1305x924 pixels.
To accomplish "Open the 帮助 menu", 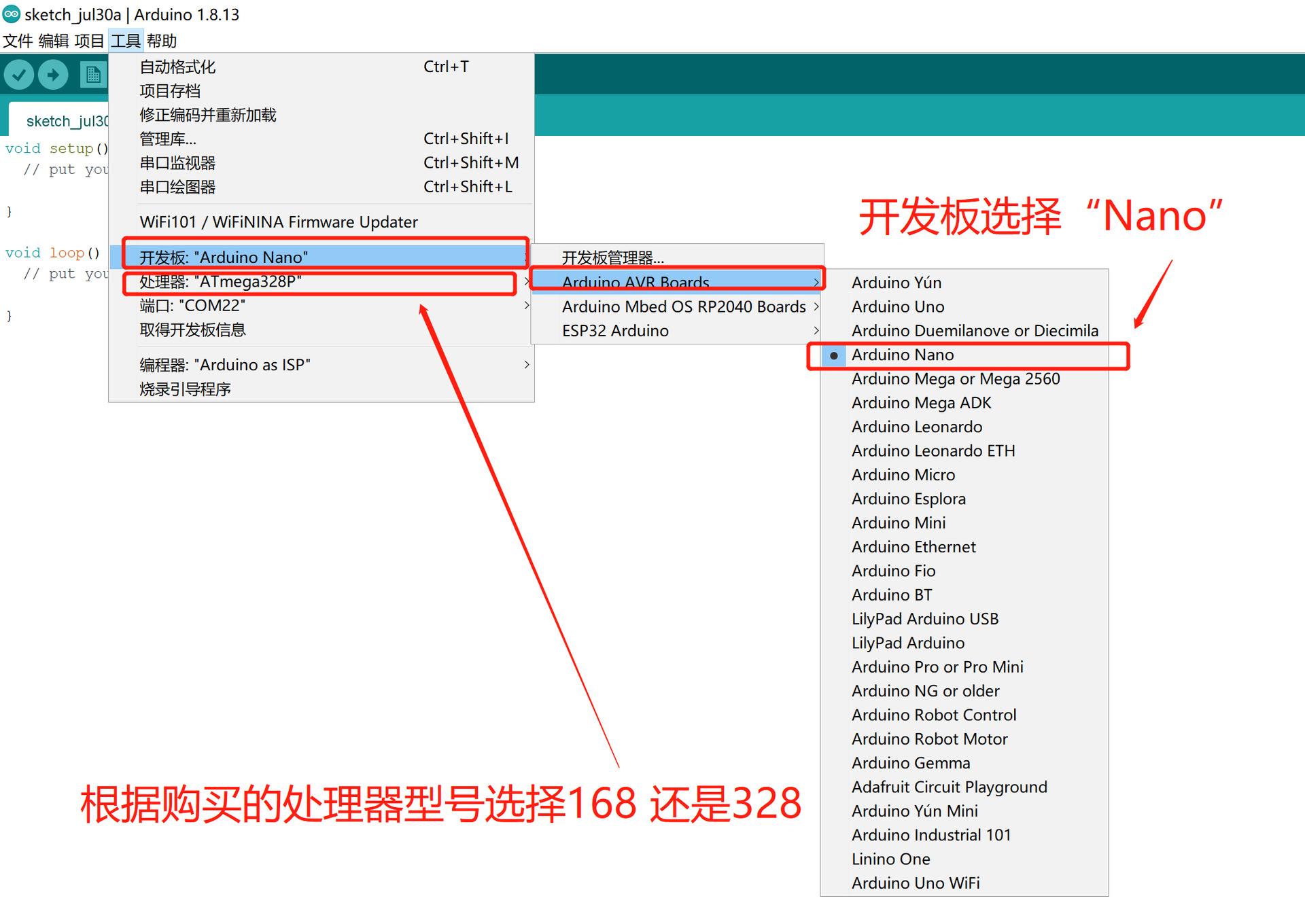I will (162, 41).
